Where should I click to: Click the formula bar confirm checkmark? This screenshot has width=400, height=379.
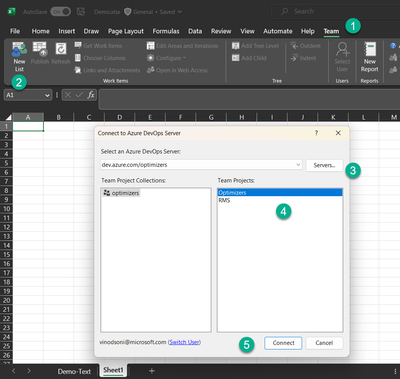tap(79, 95)
